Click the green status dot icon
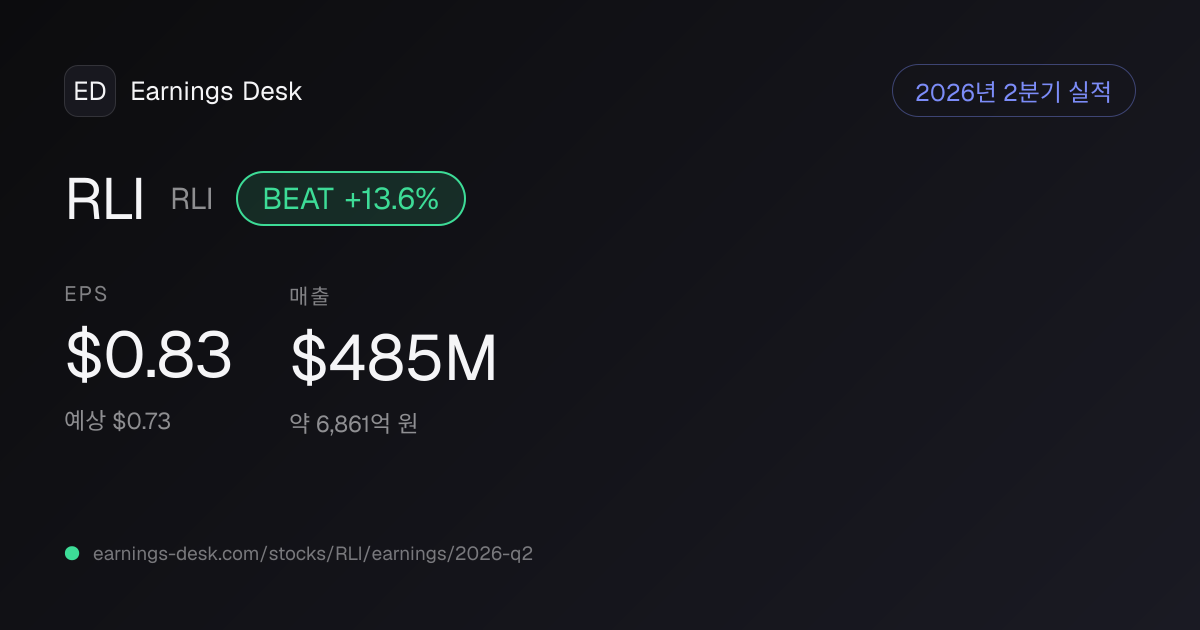This screenshot has height=630, width=1200. tap(72, 553)
